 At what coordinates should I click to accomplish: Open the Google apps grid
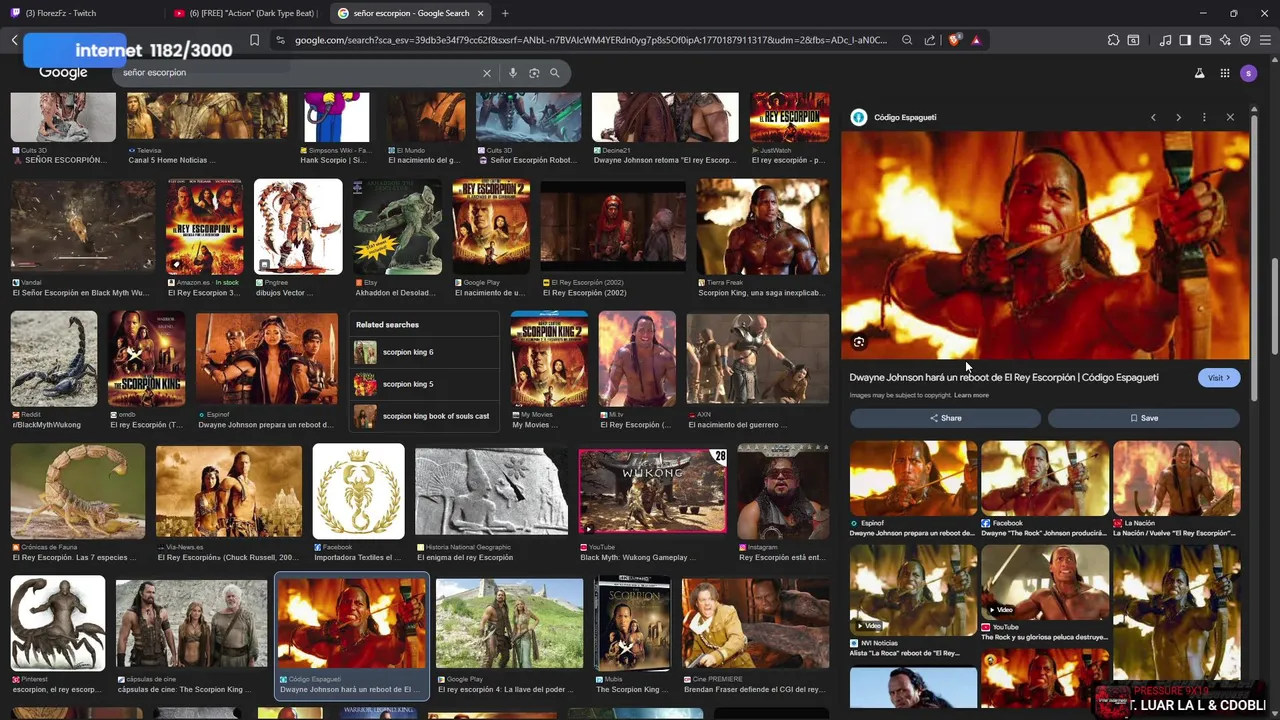click(x=1225, y=73)
